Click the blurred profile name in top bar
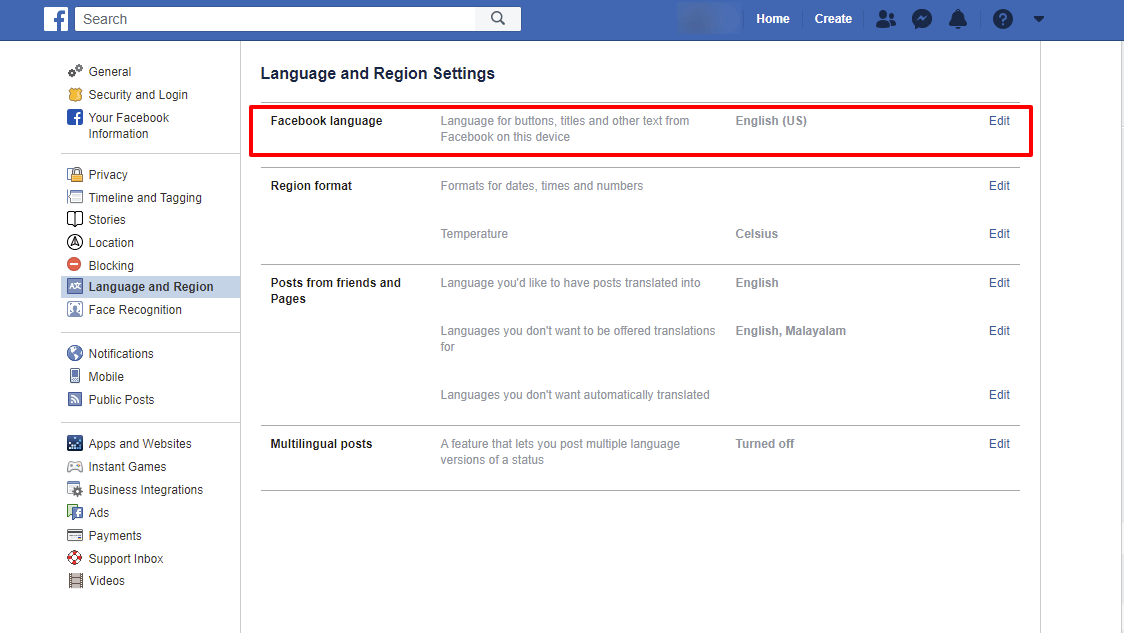 point(708,19)
